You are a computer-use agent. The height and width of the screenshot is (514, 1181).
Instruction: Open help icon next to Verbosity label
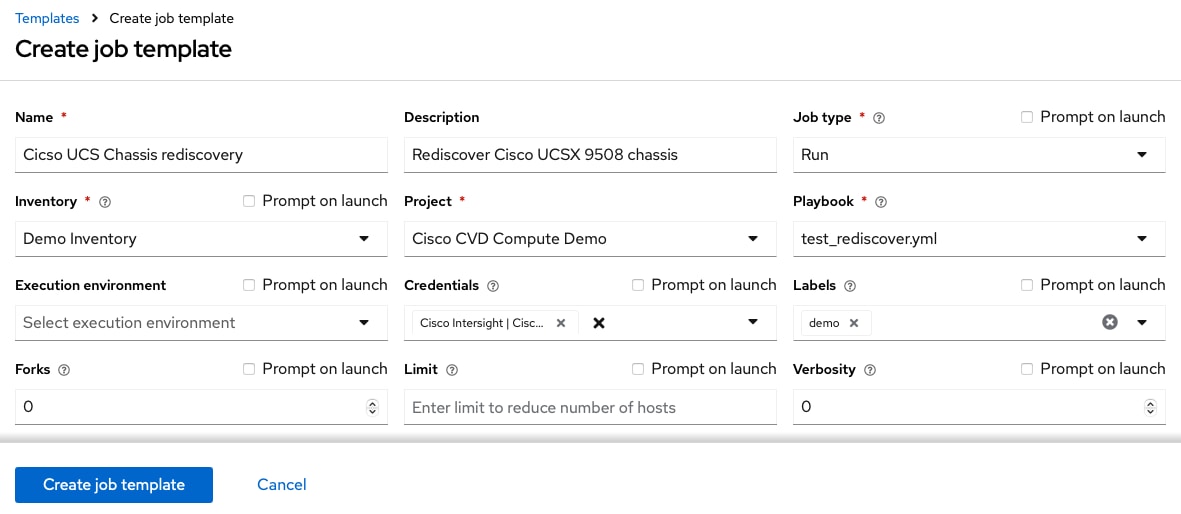click(870, 370)
